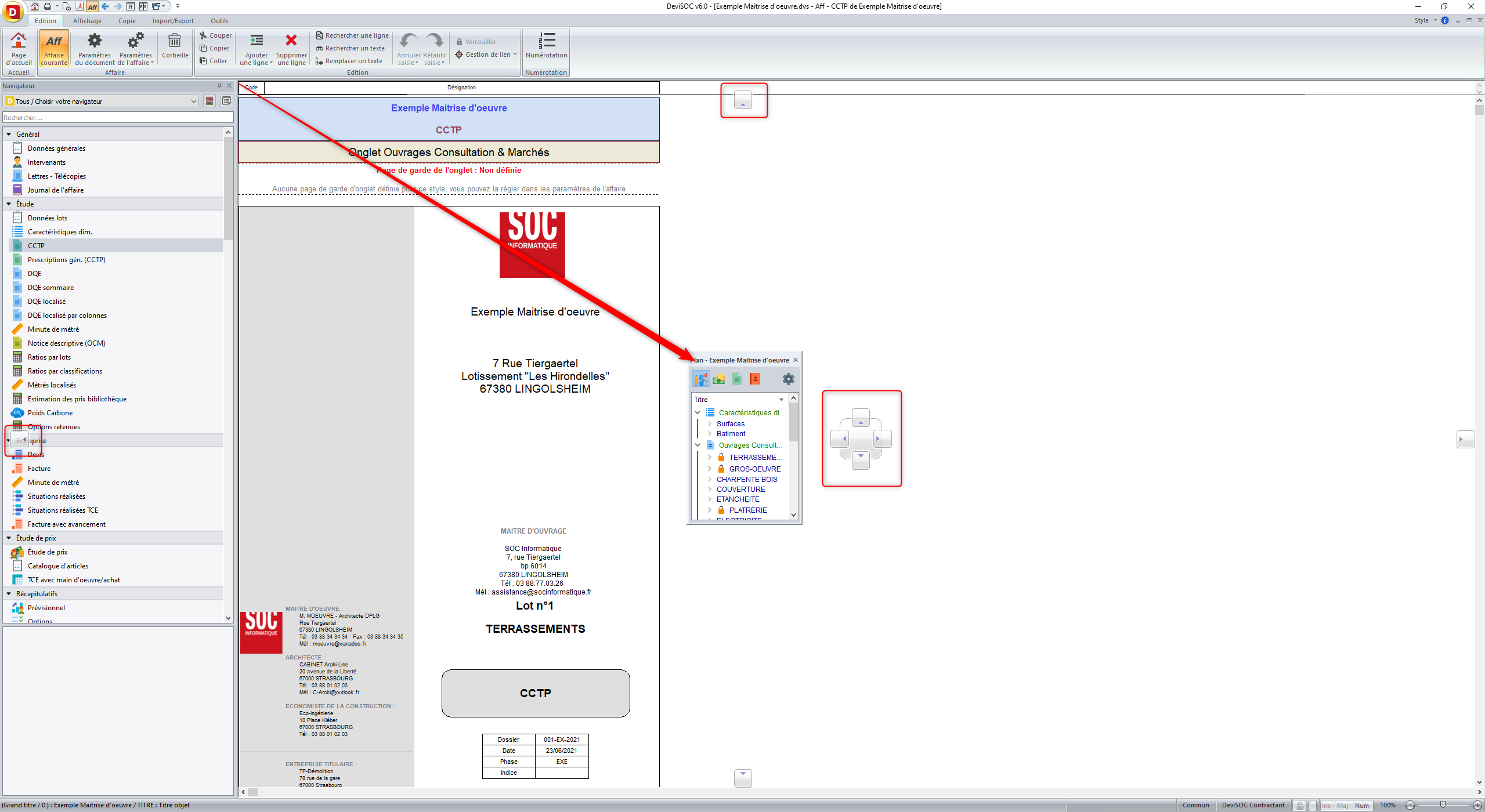Open the Import/Export ribbon tab
The height and width of the screenshot is (812, 1485).
(x=173, y=21)
